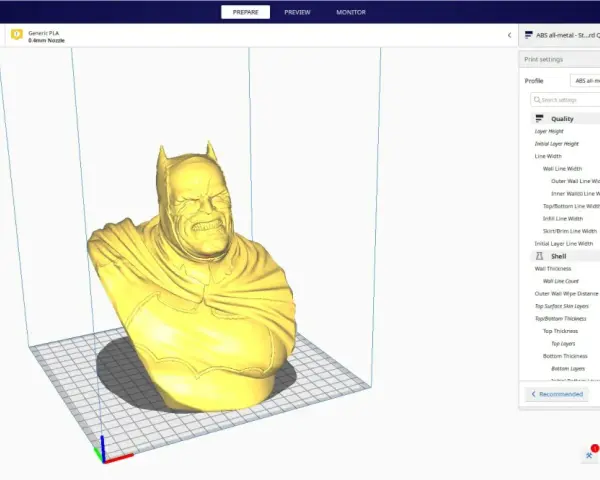
Task: Click the yellow Generic PLA material icon
Action: [x=16, y=35]
